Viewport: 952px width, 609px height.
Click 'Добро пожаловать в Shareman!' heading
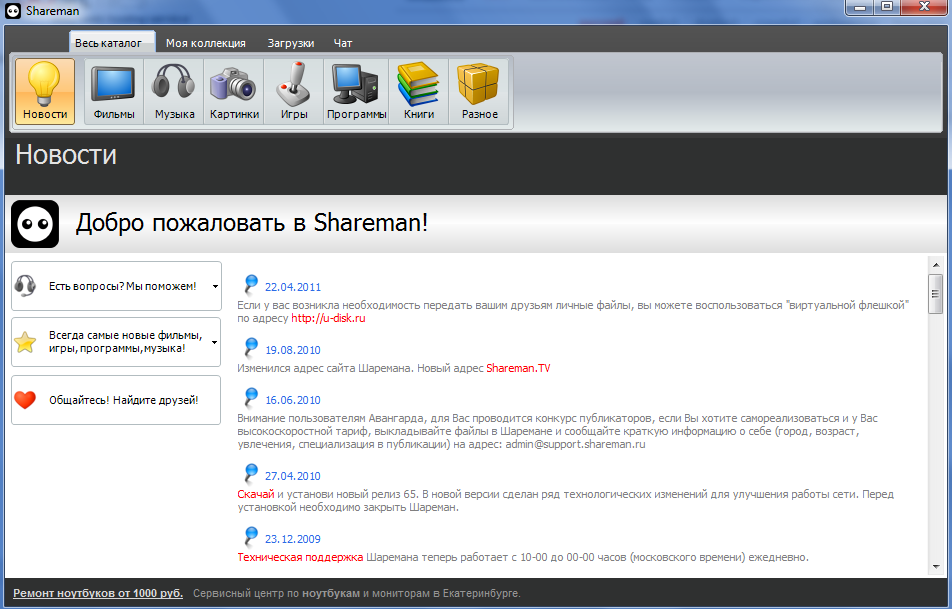[x=251, y=223]
